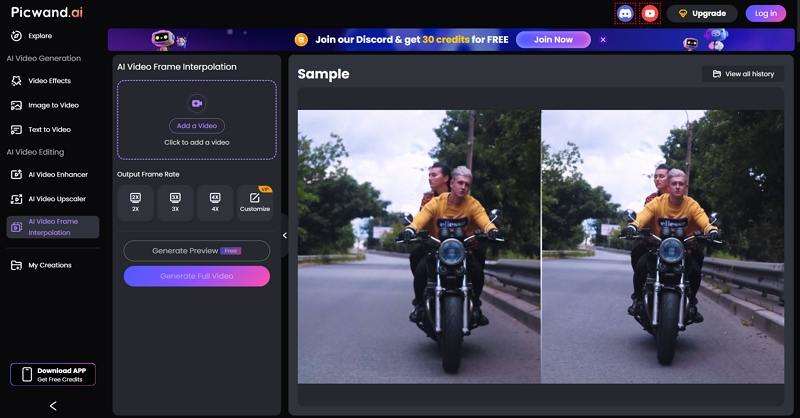Click the AI Video Enhancer icon
The image size is (800, 418).
click(x=16, y=175)
